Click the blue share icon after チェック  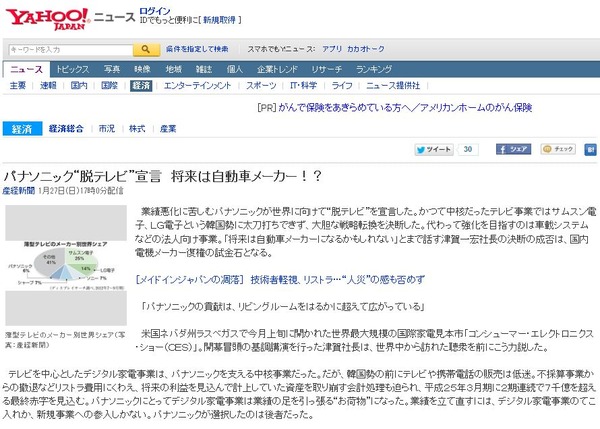[590, 149]
